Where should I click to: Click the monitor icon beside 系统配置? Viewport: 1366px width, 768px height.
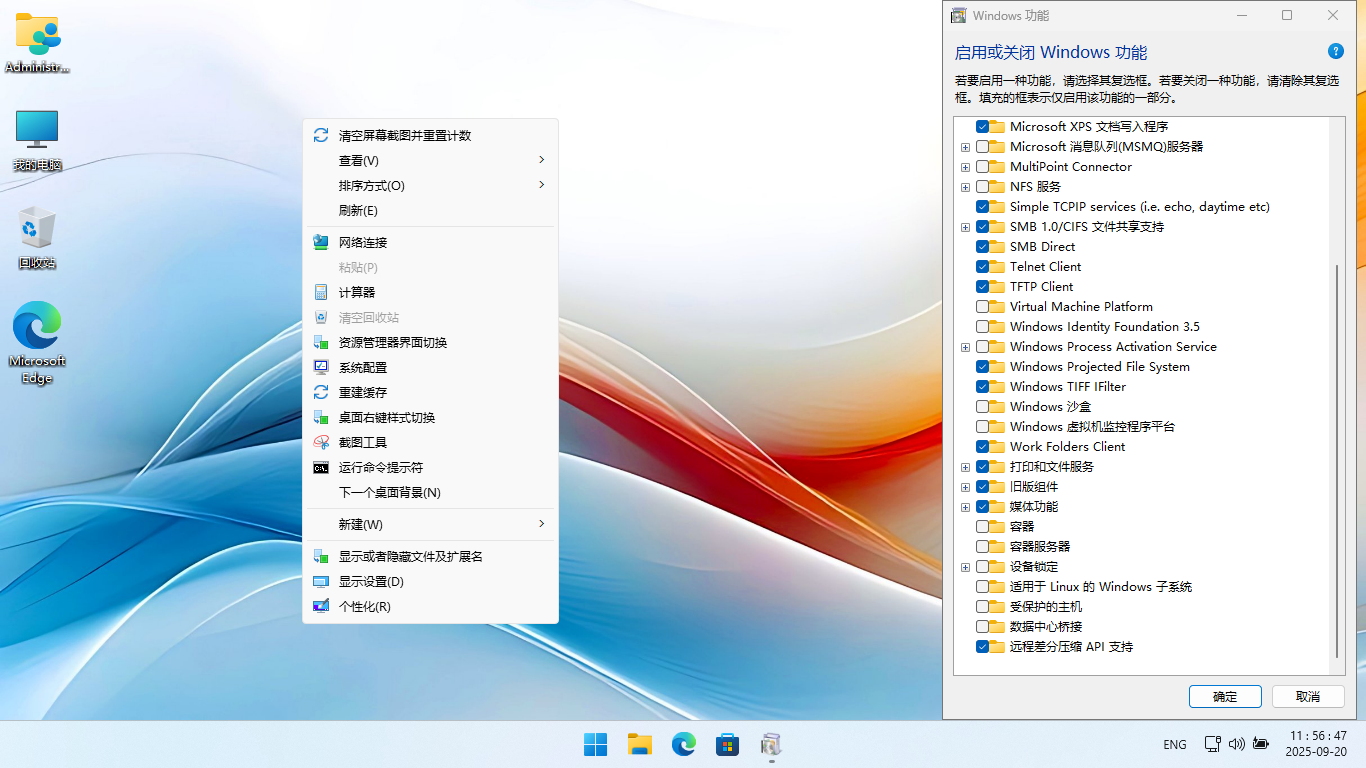[x=321, y=367]
